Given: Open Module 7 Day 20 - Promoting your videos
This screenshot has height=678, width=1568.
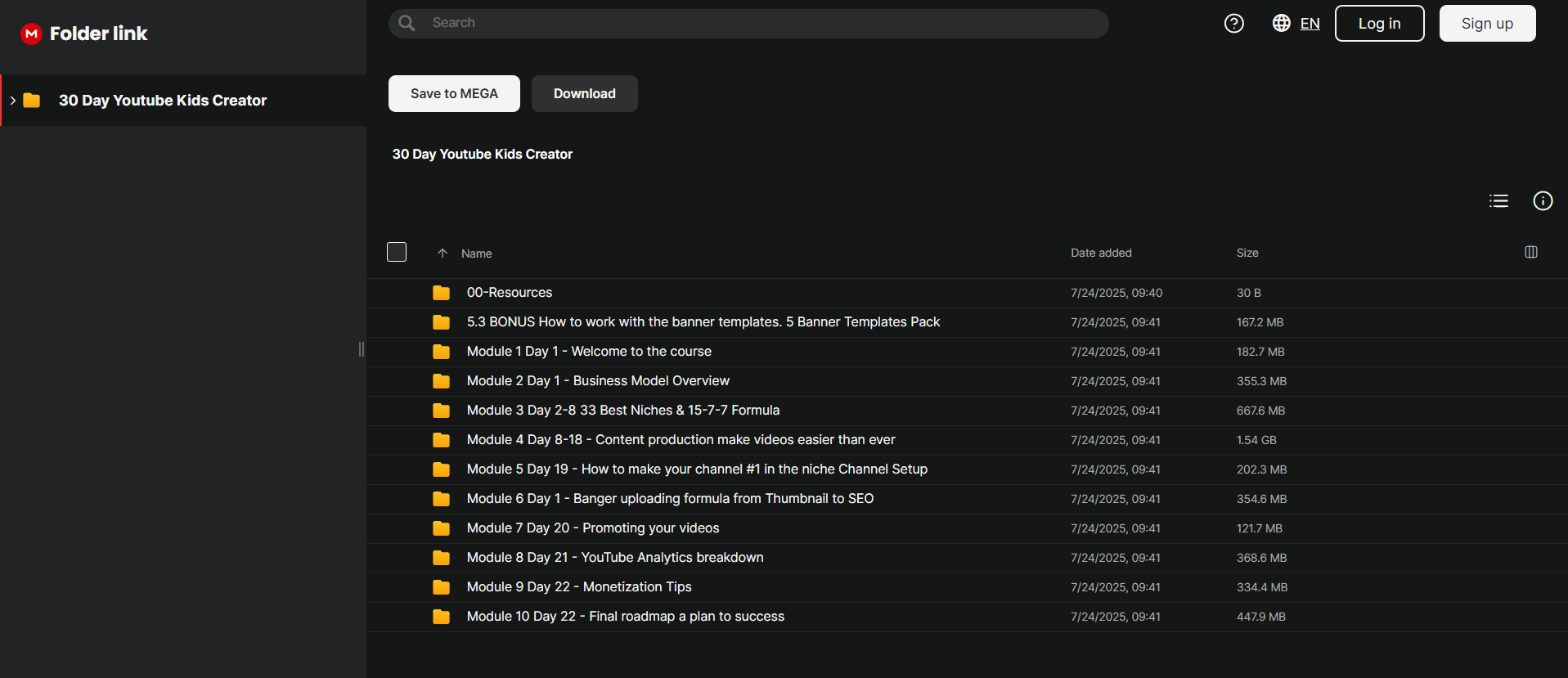Looking at the screenshot, I should (x=593, y=528).
